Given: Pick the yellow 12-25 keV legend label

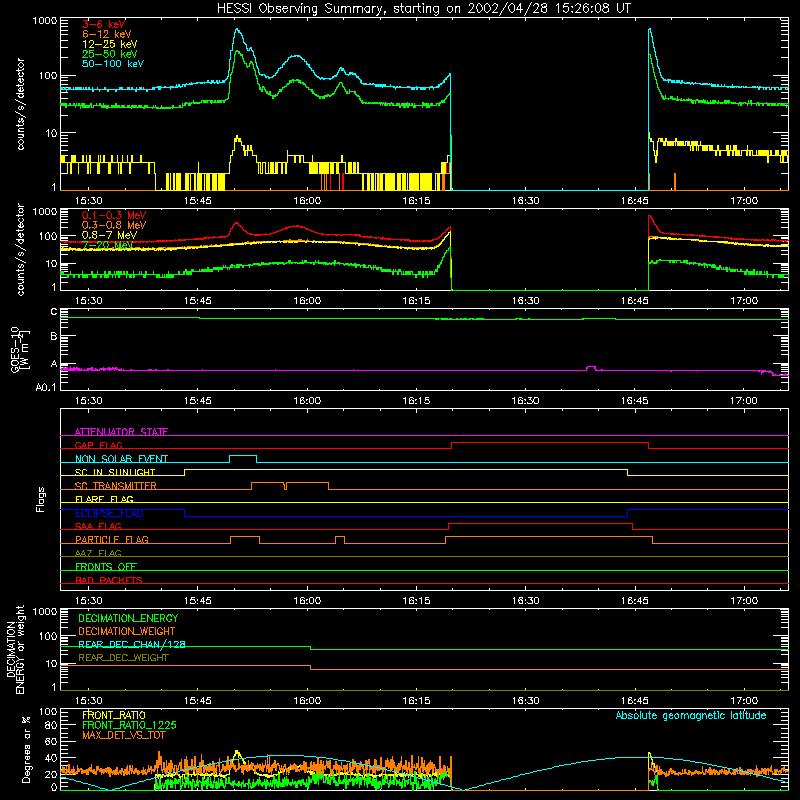Looking at the screenshot, I should 110,44.
